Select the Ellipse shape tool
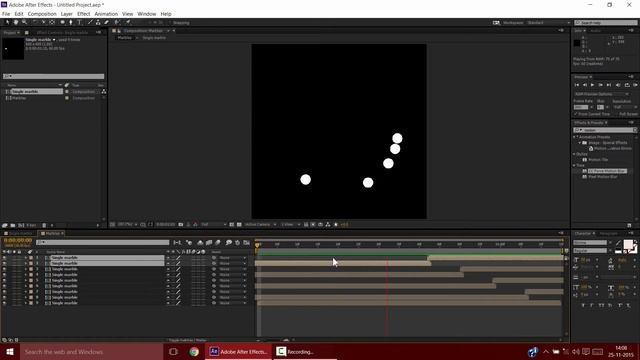Viewport: 640px width, 360px height. (x=62, y=22)
